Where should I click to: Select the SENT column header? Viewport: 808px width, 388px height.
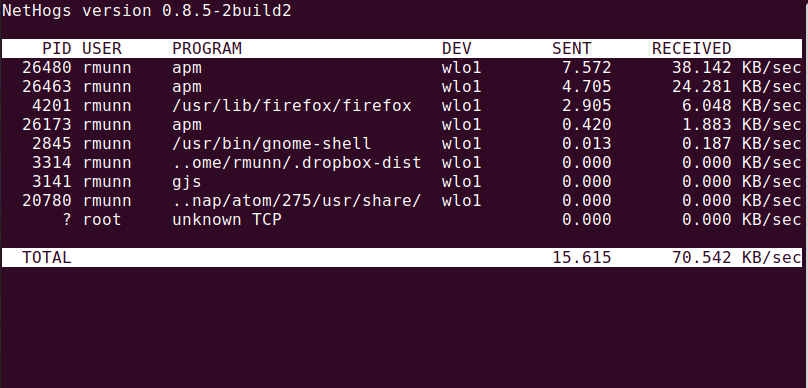(571, 48)
